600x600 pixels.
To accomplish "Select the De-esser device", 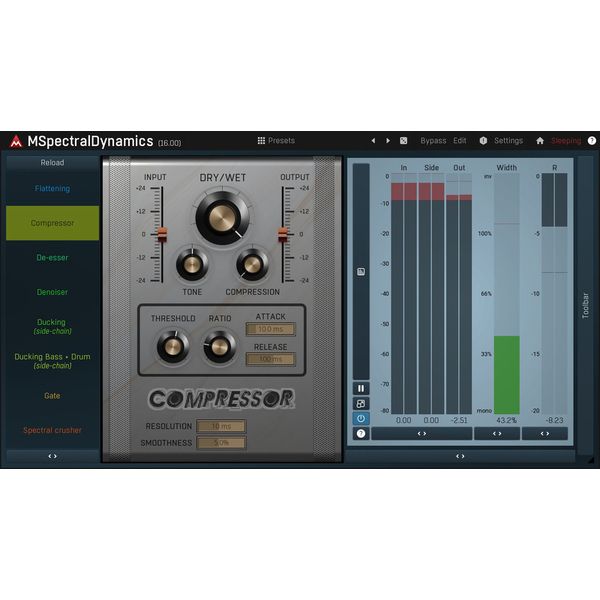I will pos(52,258).
